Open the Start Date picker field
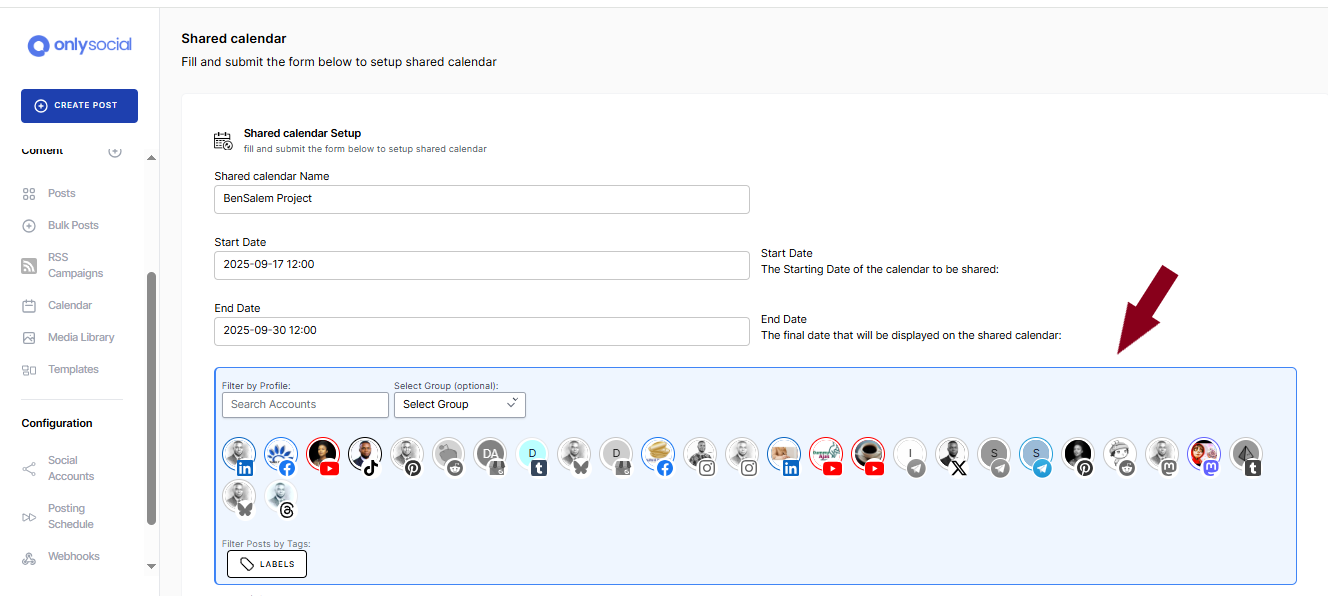The height and width of the screenshot is (596, 1328). click(x=481, y=265)
